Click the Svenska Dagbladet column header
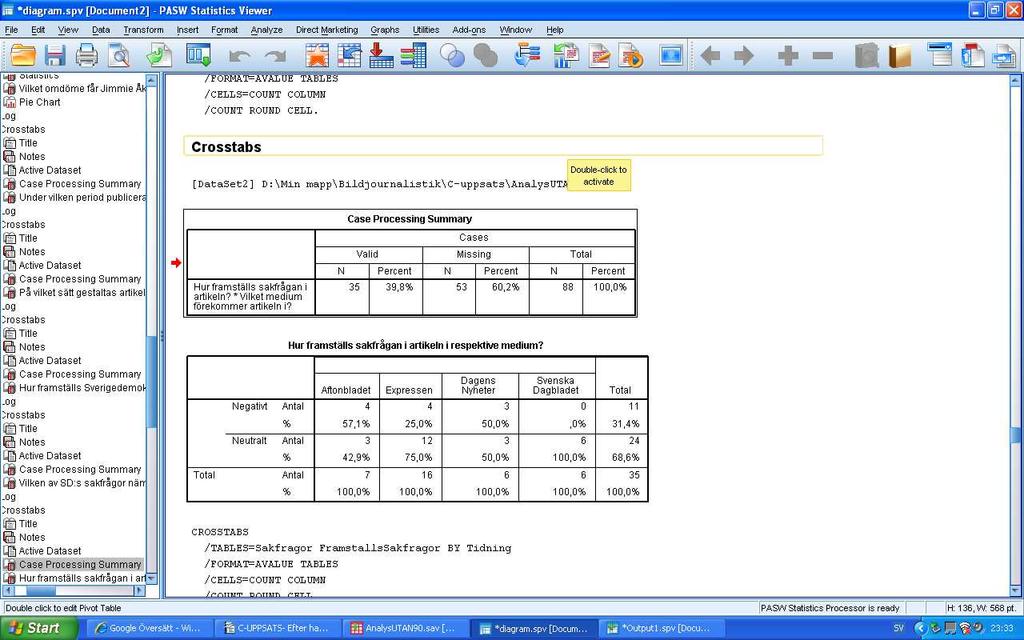The image size is (1024, 640). 555,385
